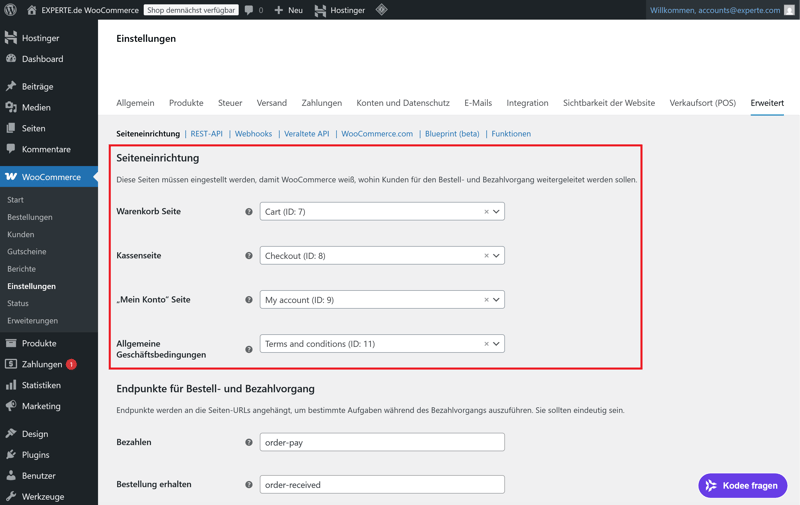Open the Versand settings tab
The image size is (800, 505).
pos(271,103)
